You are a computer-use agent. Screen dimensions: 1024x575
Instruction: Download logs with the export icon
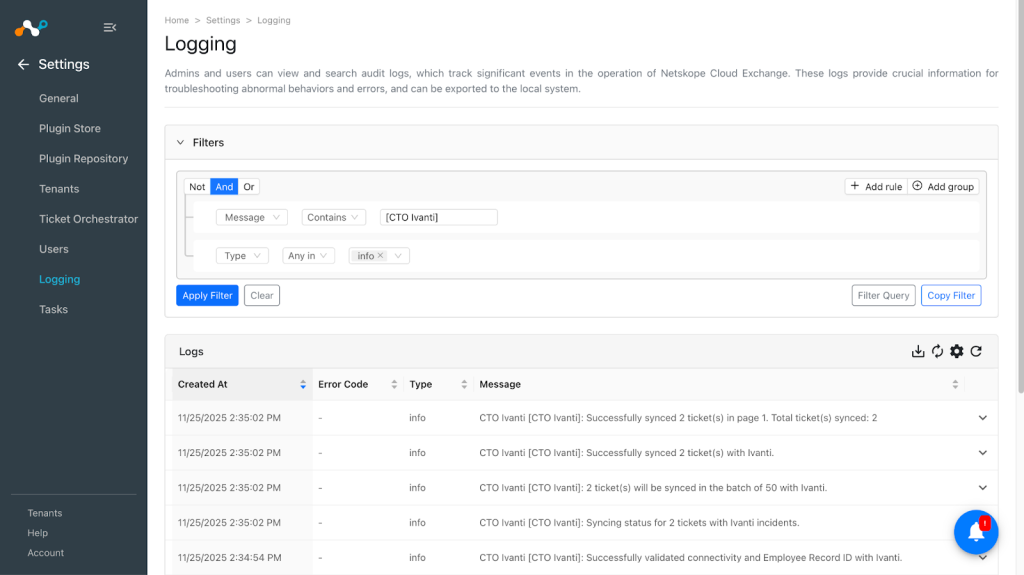918,352
